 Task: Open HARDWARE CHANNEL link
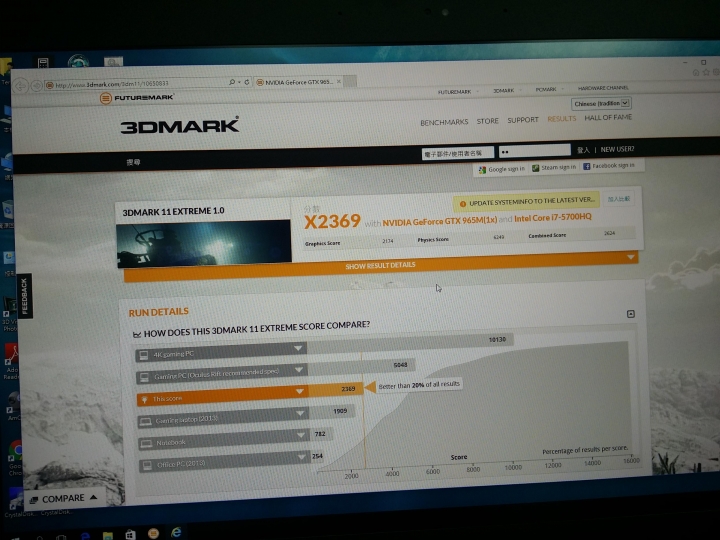[x=603, y=88]
